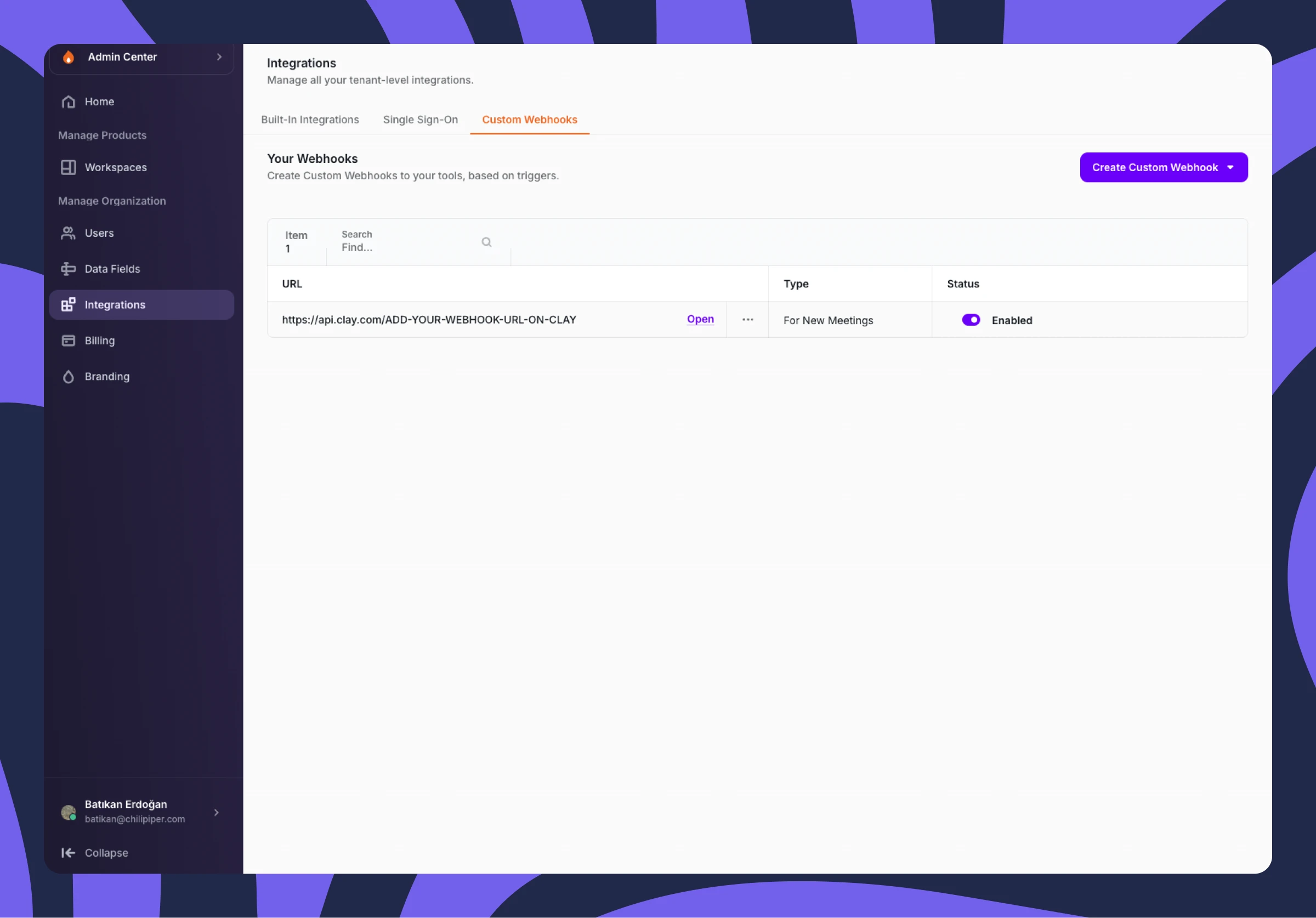1316x918 pixels.
Task: Go to Home in the sidebar
Action: [141, 102]
